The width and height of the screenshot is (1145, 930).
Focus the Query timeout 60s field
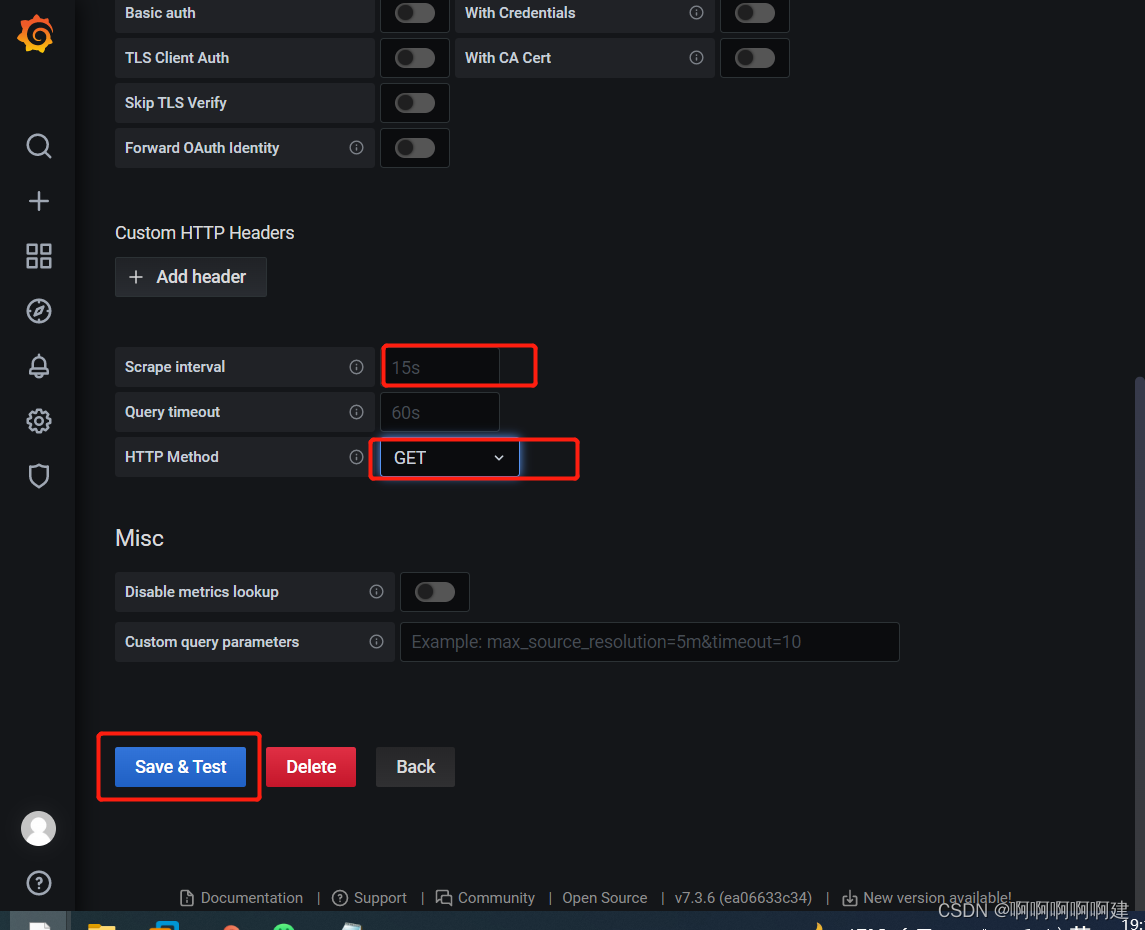pyautogui.click(x=440, y=412)
